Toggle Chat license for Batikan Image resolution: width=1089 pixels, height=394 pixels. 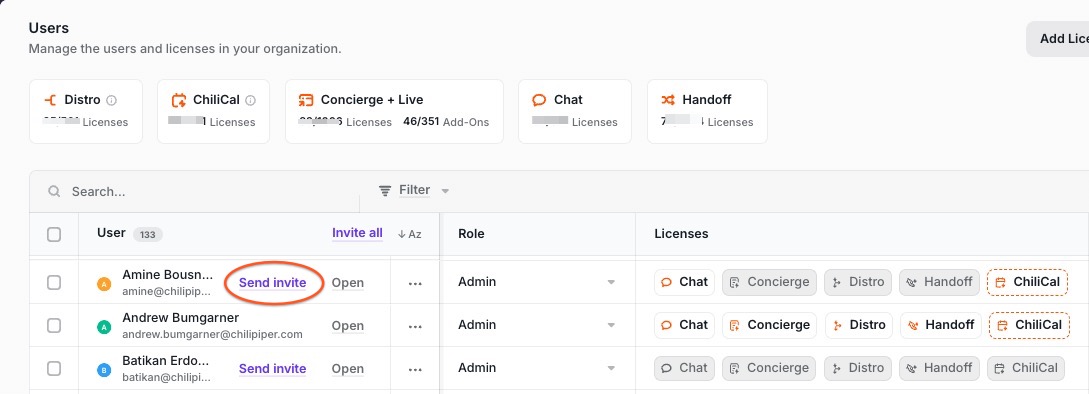[x=684, y=368]
